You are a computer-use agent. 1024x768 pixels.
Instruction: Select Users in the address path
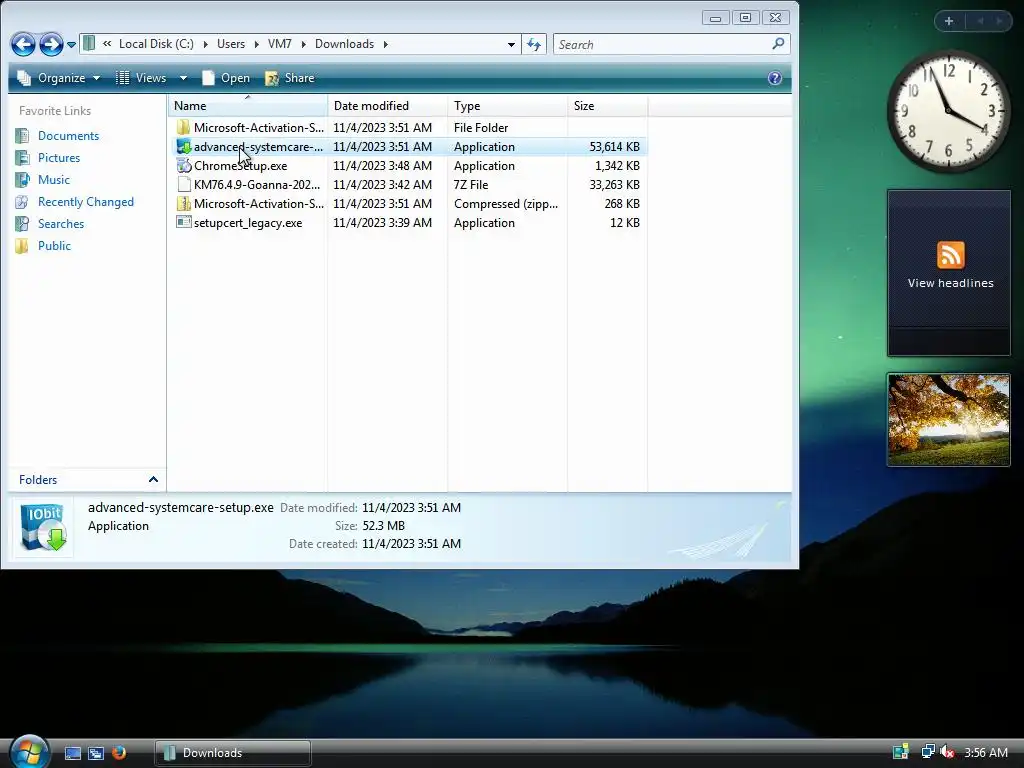pos(231,44)
